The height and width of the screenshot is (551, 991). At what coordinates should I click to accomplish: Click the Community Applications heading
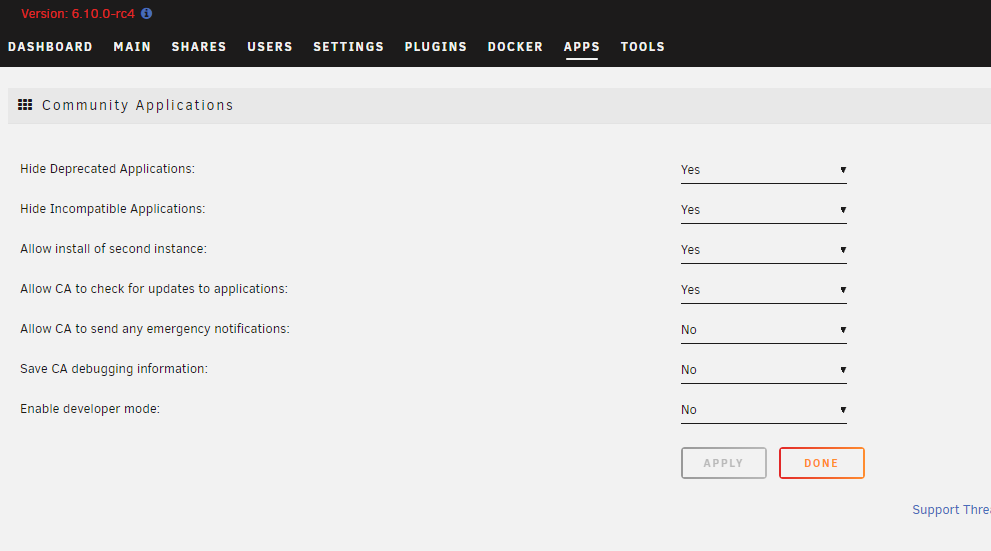tap(138, 106)
